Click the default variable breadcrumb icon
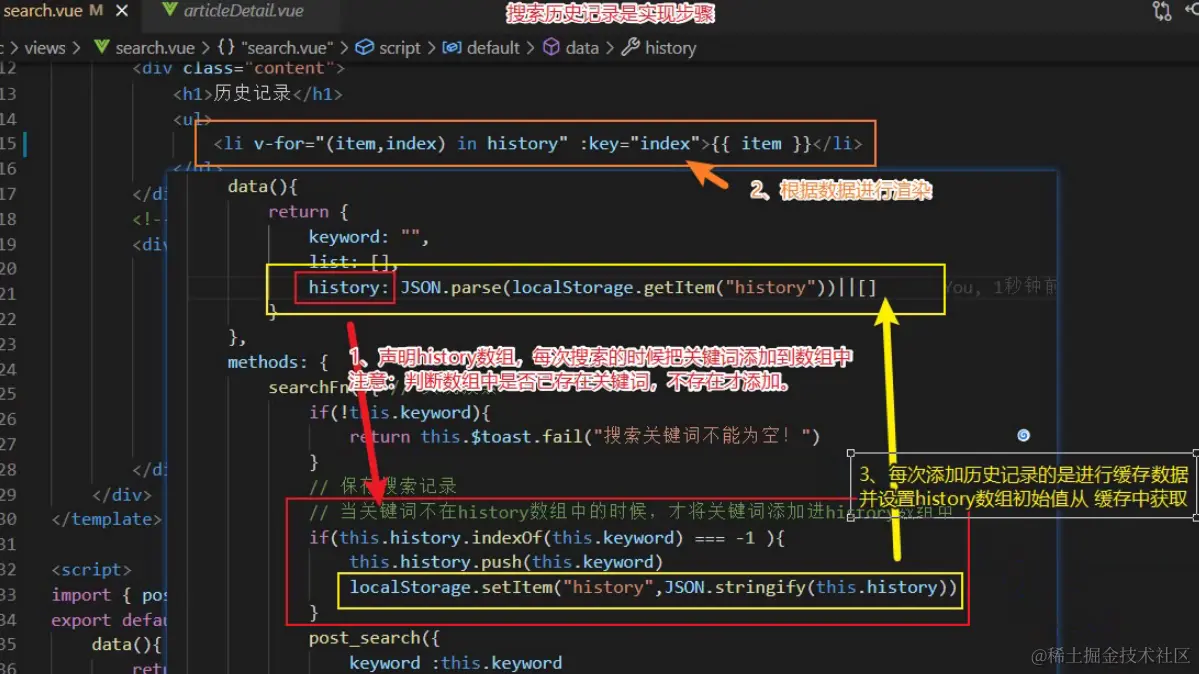The width and height of the screenshot is (1199, 674). (x=452, y=47)
